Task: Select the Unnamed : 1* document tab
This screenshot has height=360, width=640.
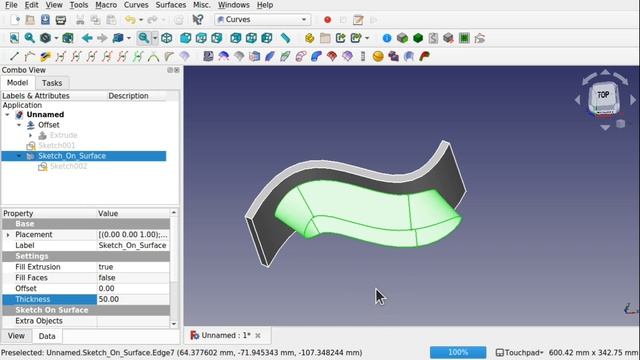Action: (x=226, y=336)
